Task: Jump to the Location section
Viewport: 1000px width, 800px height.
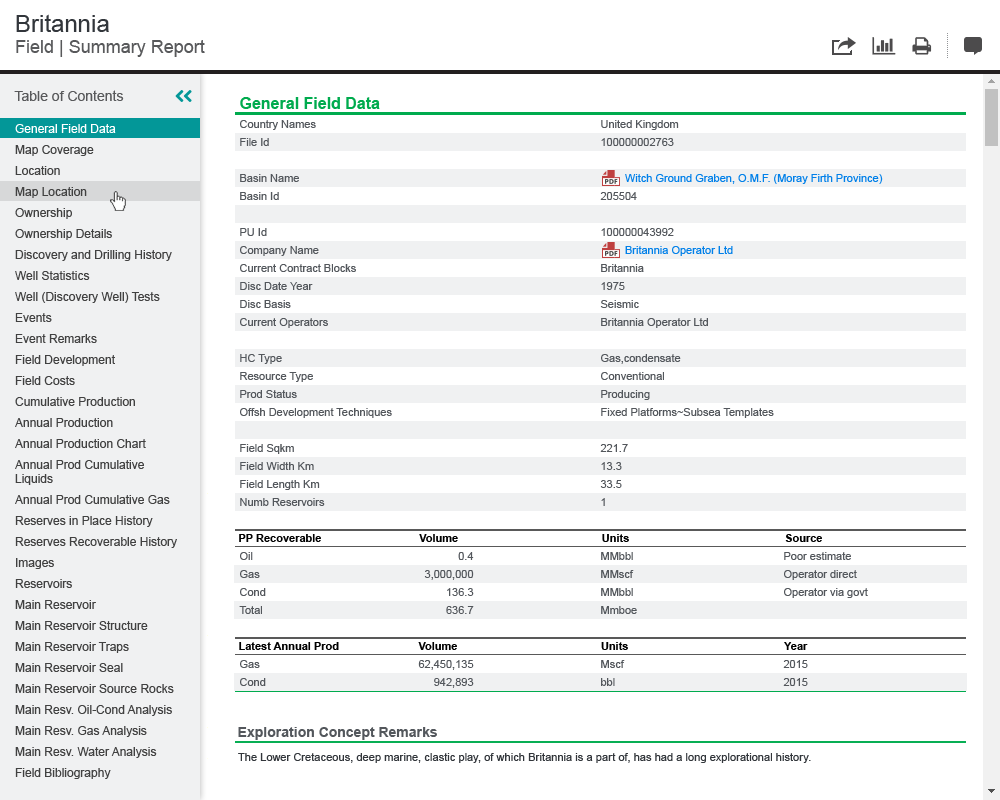Action: [38, 170]
